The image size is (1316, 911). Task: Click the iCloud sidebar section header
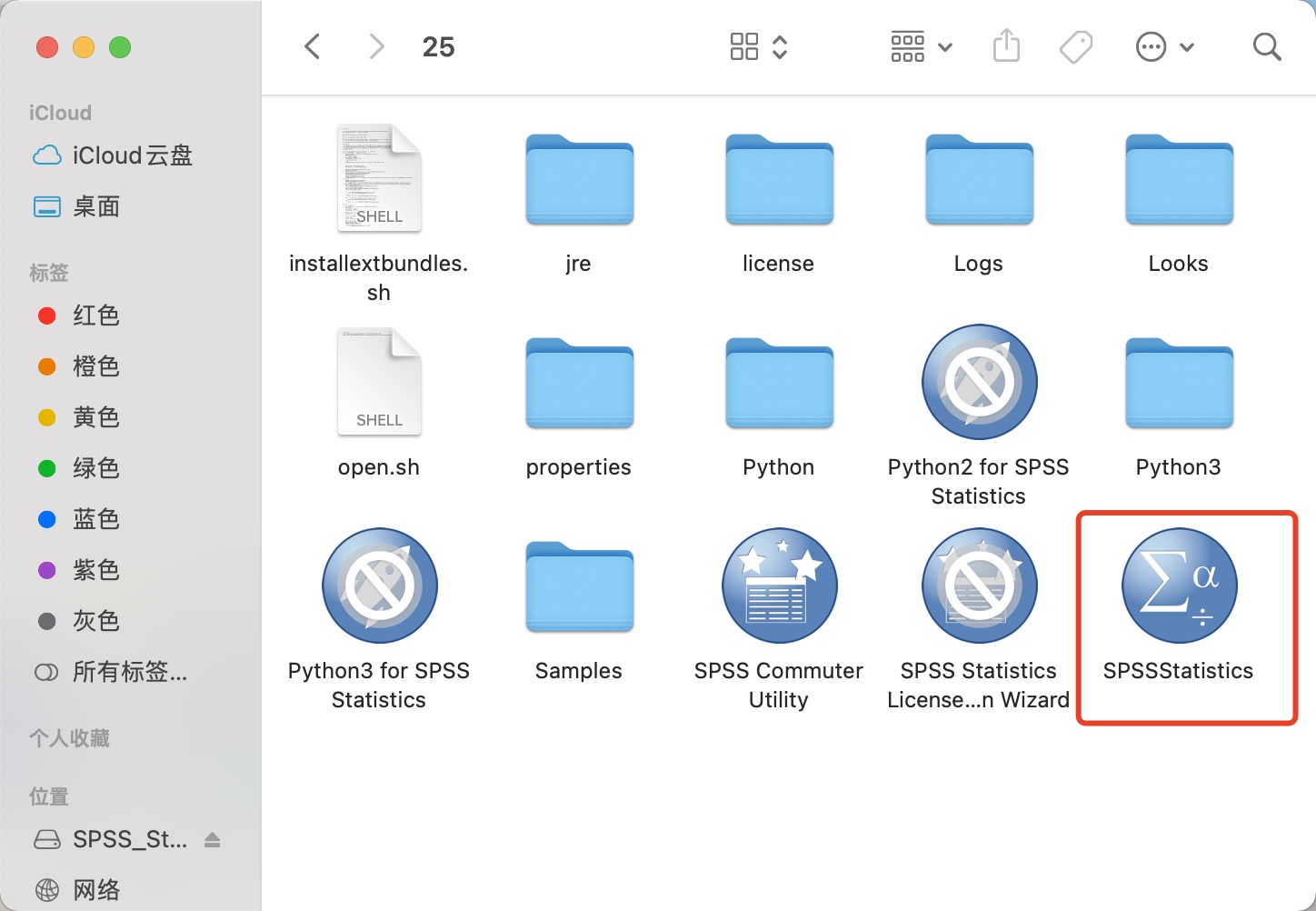click(60, 113)
